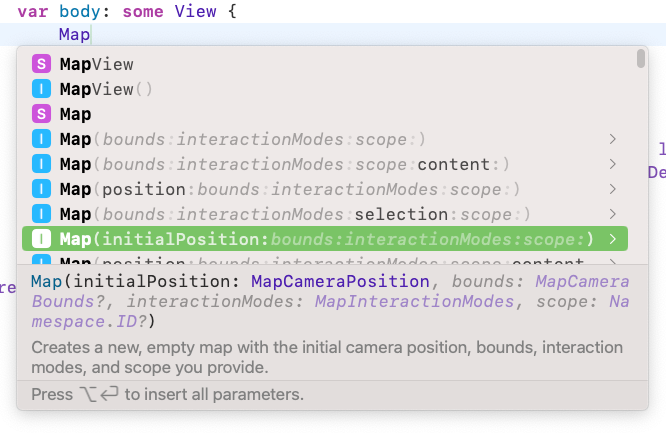Choose plain Map struct suggestion
This screenshot has width=666, height=434.
[x=75, y=114]
